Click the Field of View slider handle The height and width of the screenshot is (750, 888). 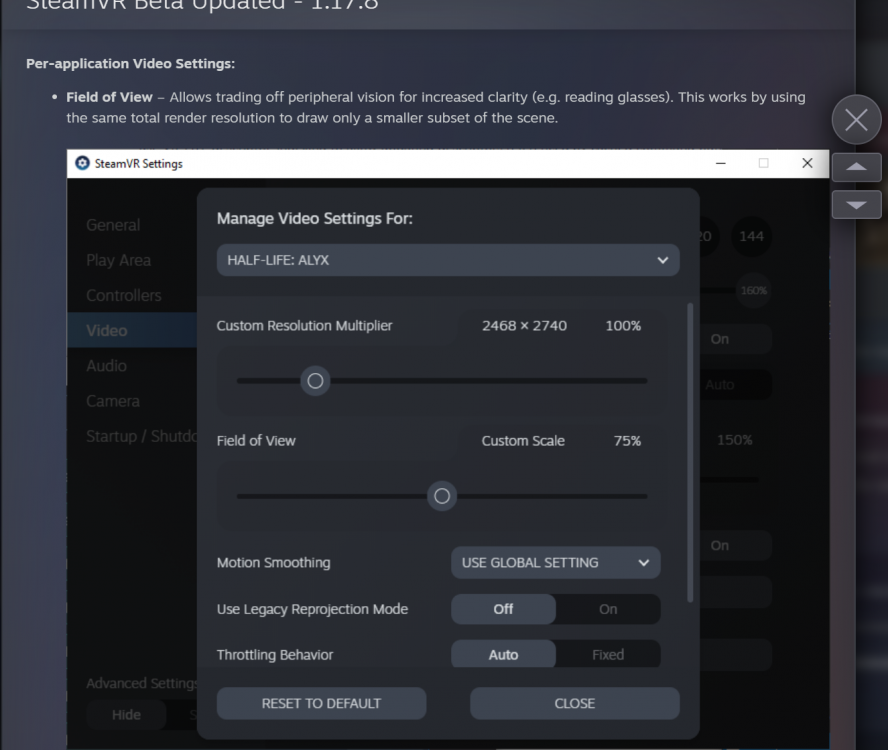[442, 496]
